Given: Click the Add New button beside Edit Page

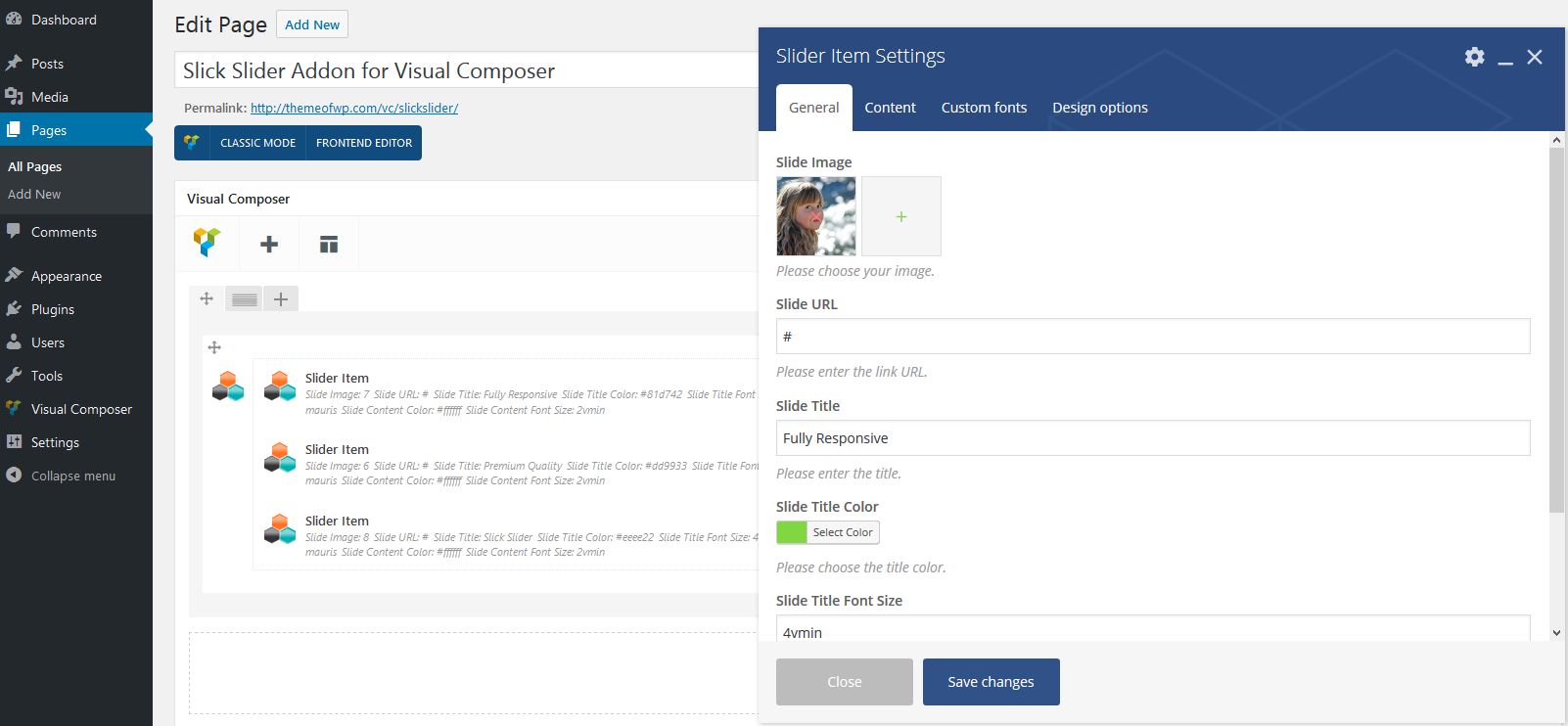Looking at the screenshot, I should pos(312,24).
